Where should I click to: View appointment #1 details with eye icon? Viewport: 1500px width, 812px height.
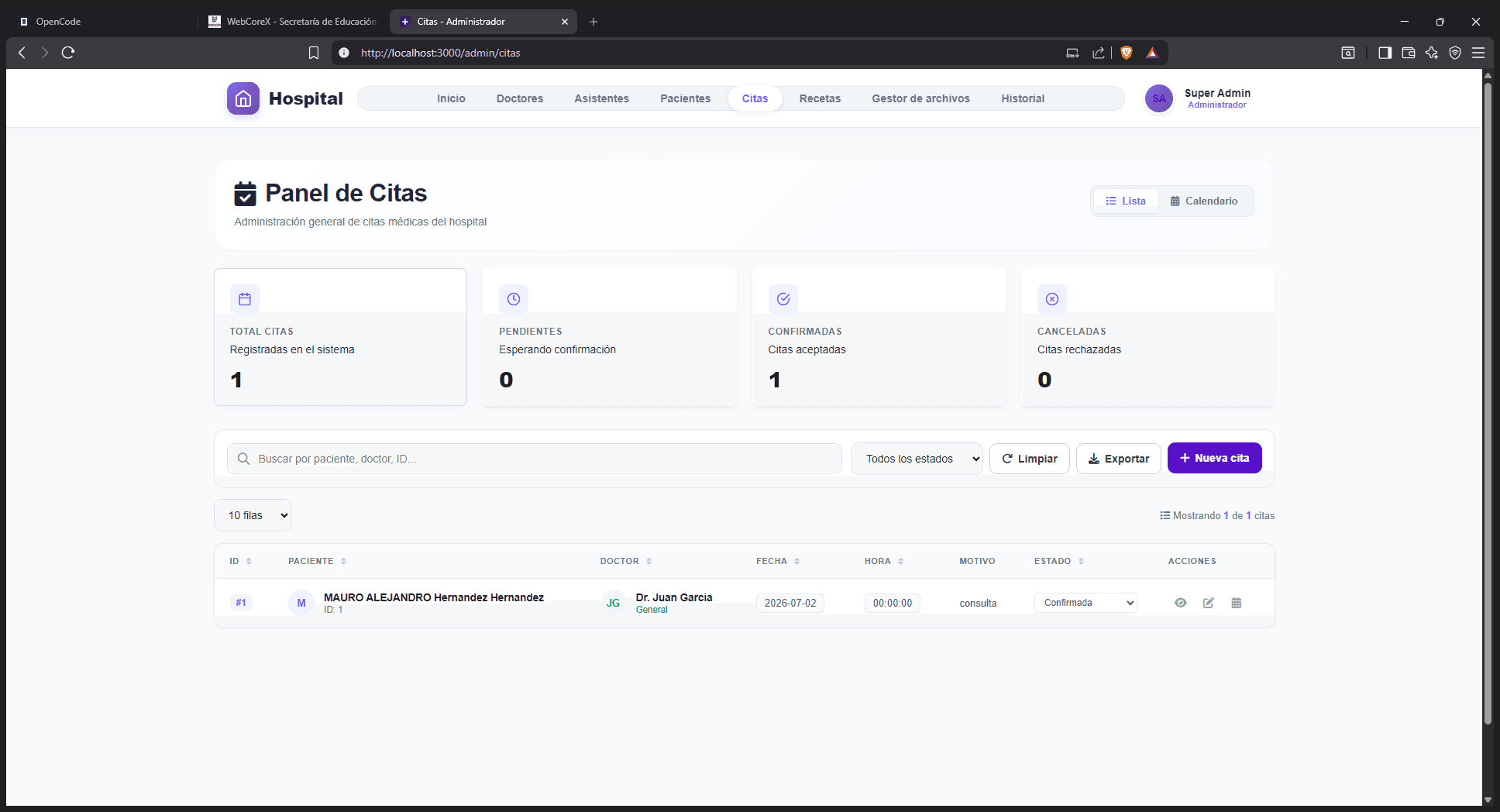tap(1181, 603)
